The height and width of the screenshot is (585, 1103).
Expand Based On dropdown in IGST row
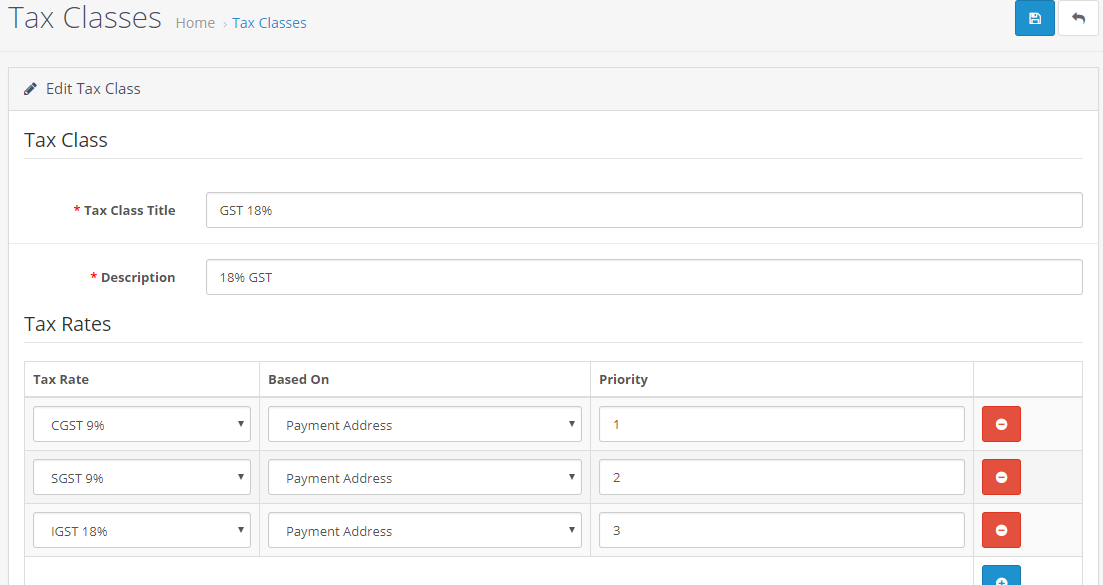point(424,530)
